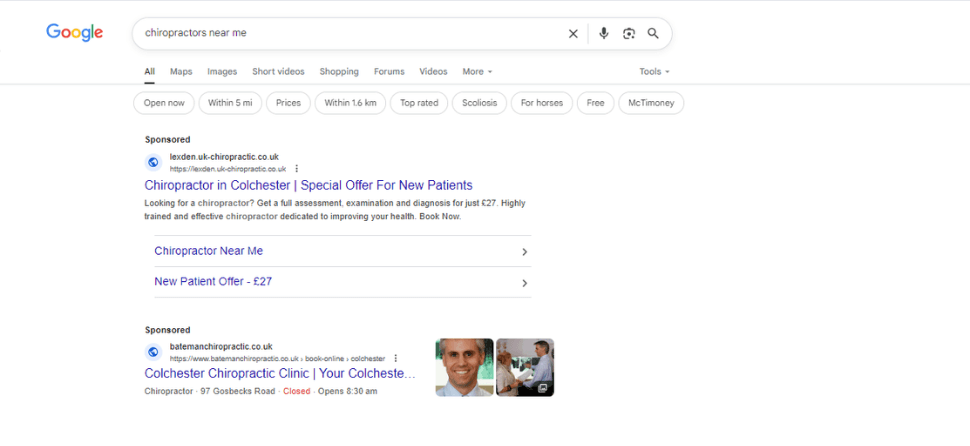Open the New Patient Offer - £27 sitelink
This screenshot has width=970, height=446.
pos(213,281)
